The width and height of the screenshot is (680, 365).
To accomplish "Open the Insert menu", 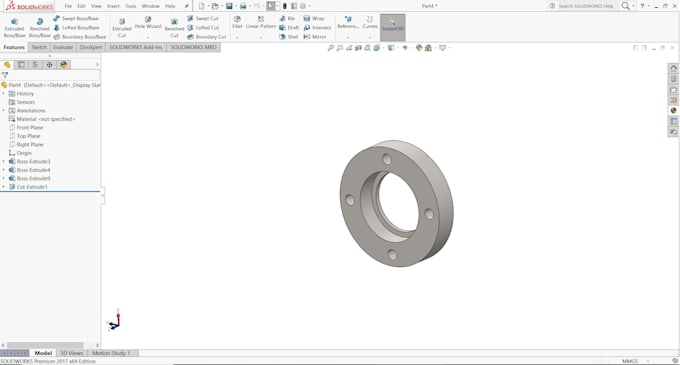I will pos(113,6).
